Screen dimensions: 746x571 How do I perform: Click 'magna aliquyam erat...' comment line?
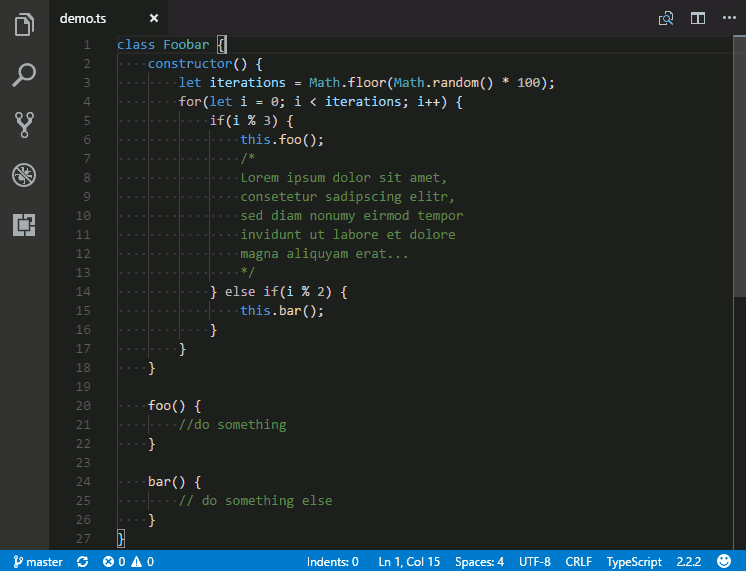[324, 254]
